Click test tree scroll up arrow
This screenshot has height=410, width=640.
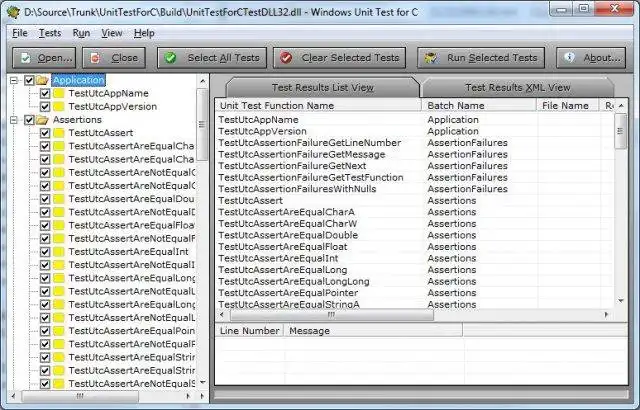tap(202, 81)
